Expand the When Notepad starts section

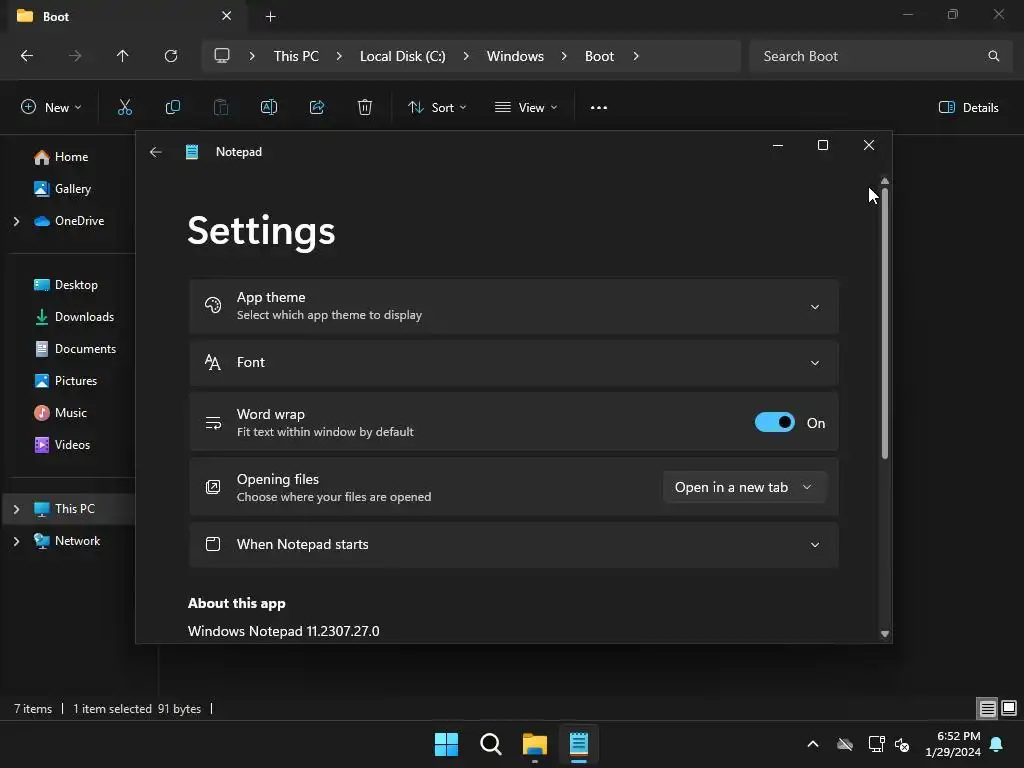(814, 545)
